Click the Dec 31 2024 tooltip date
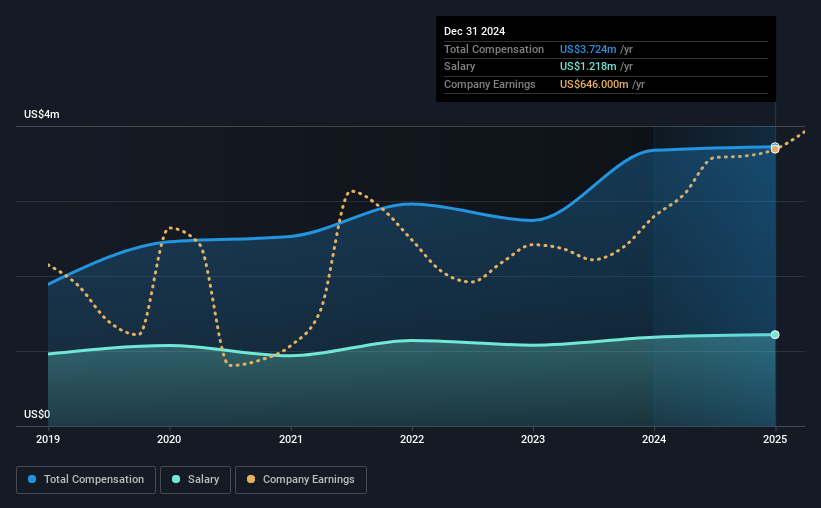This screenshot has height=508, width=821. pyautogui.click(x=474, y=31)
